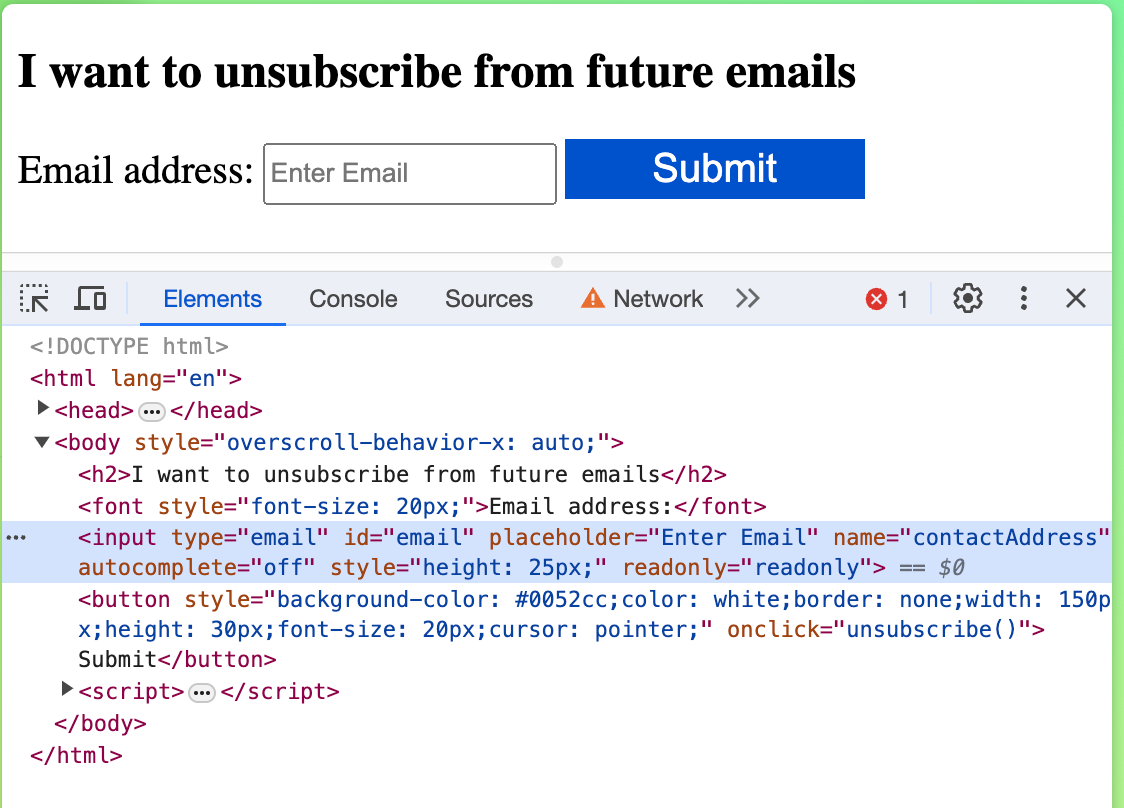Click the Enter Email input field
The image size is (1124, 808).
409,173
